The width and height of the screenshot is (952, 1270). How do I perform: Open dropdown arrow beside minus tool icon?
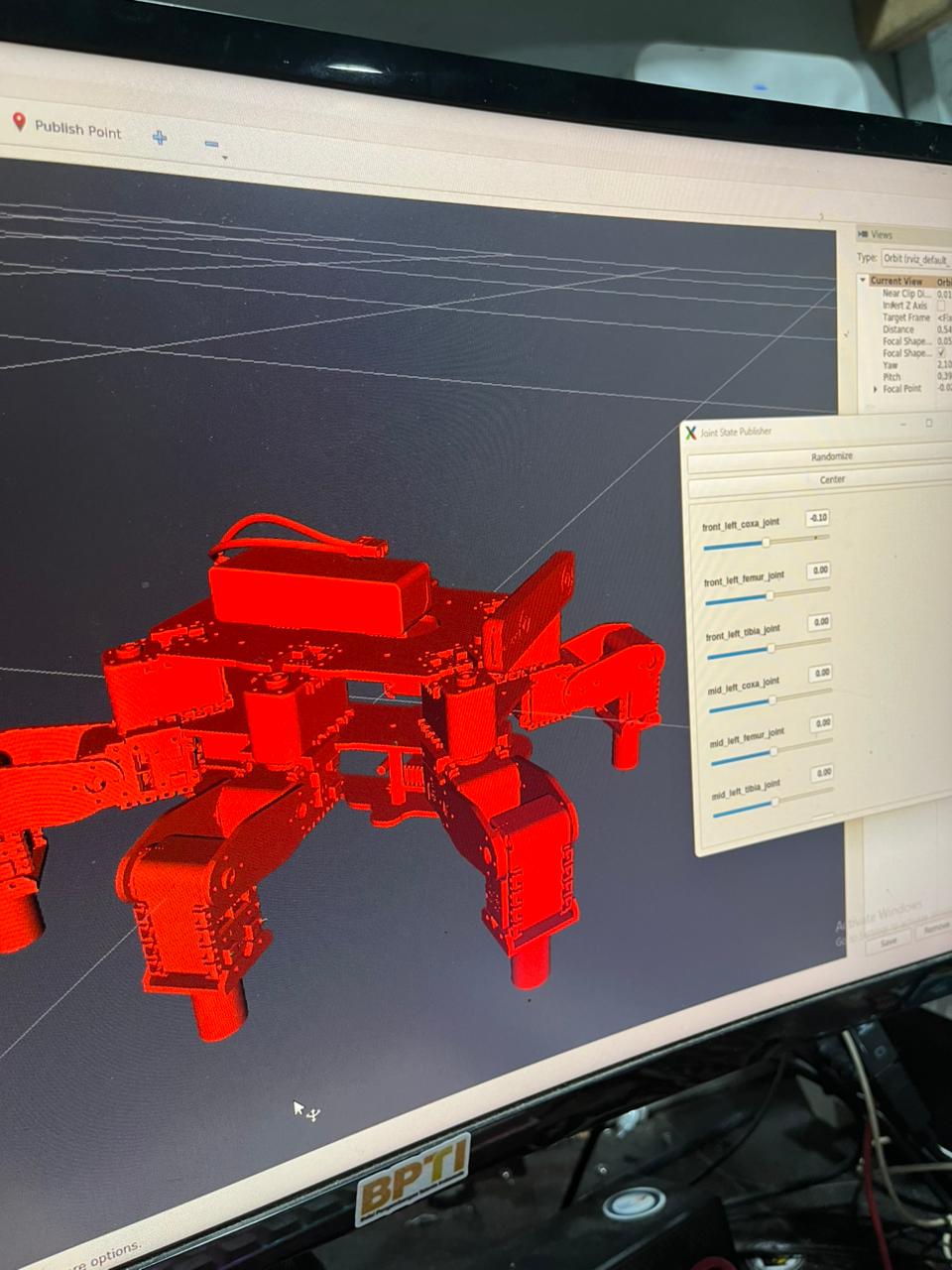point(224,158)
